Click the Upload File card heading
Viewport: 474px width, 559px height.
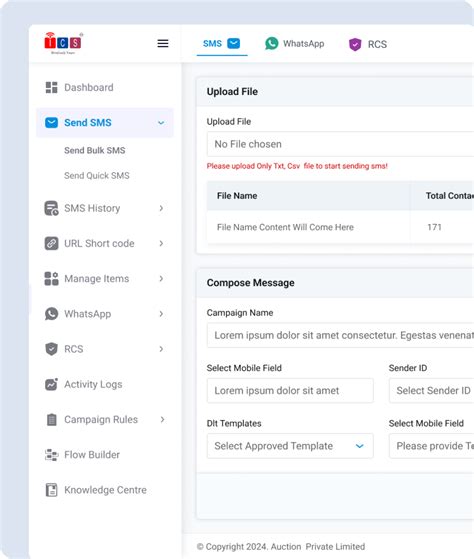[x=232, y=92]
